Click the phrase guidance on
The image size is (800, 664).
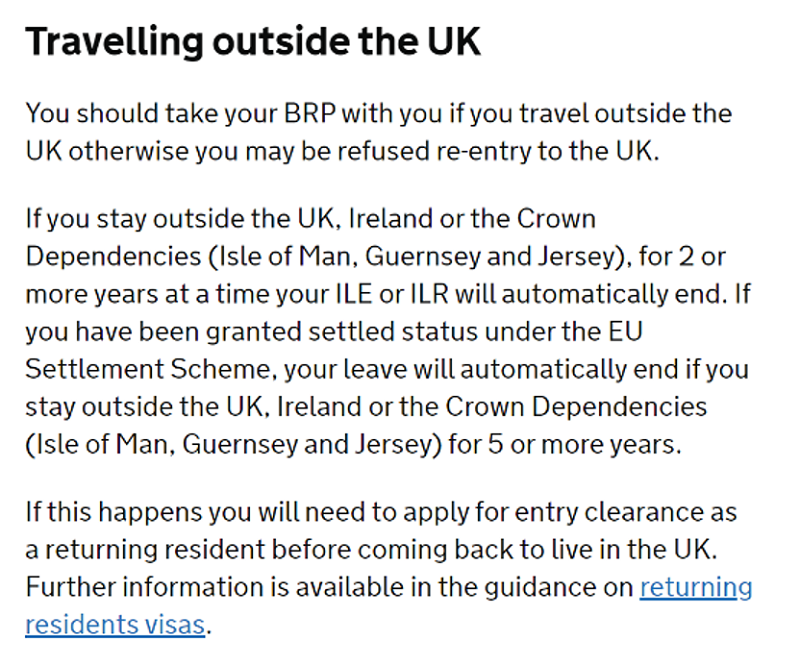coord(559,587)
